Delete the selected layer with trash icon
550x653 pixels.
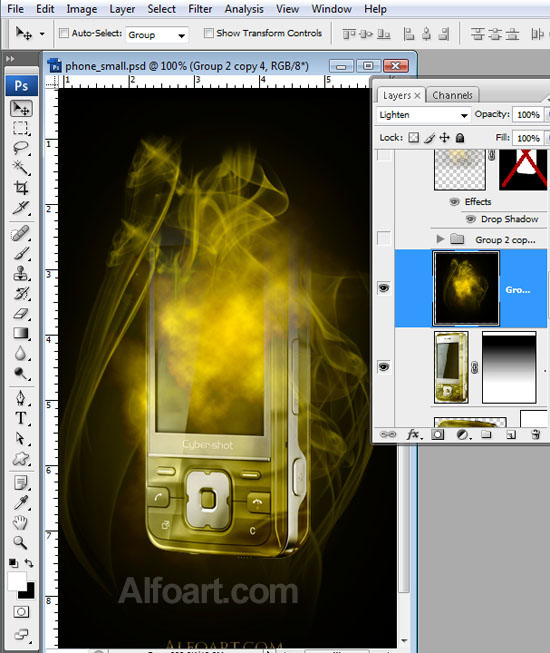click(536, 434)
